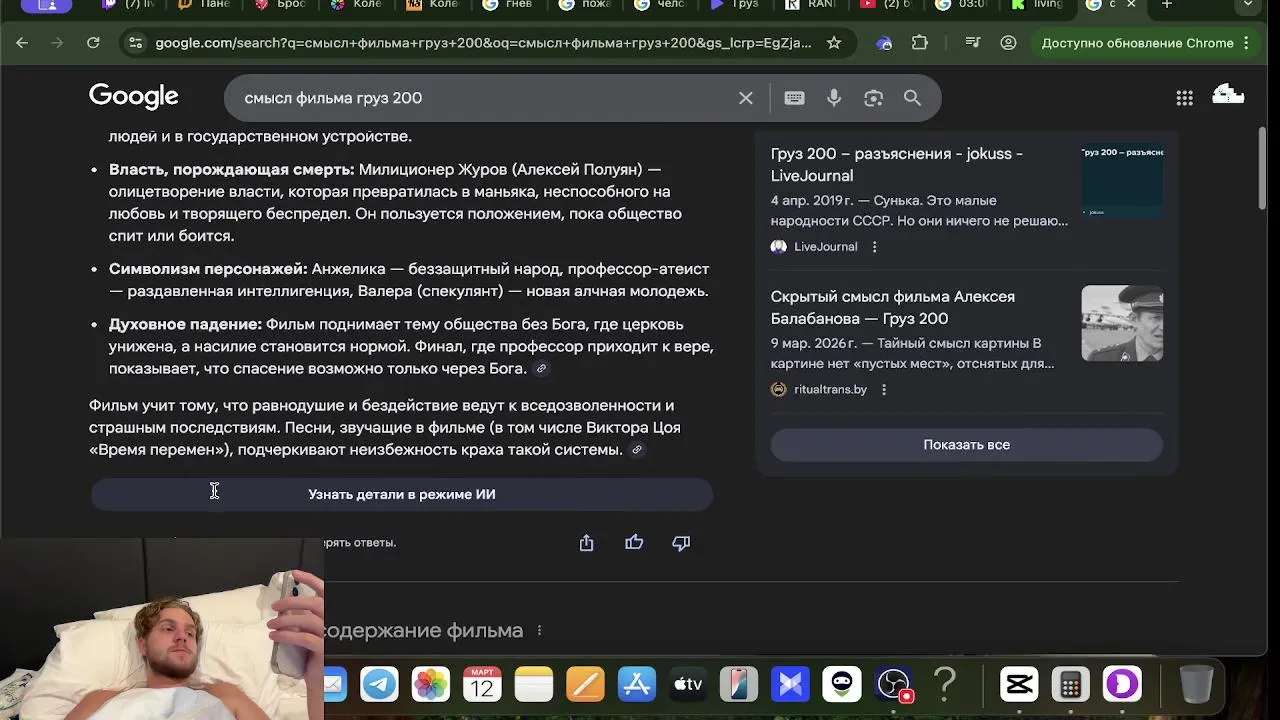Open Notes app from the Dock
Screen dimensions: 1280x720
point(534,685)
